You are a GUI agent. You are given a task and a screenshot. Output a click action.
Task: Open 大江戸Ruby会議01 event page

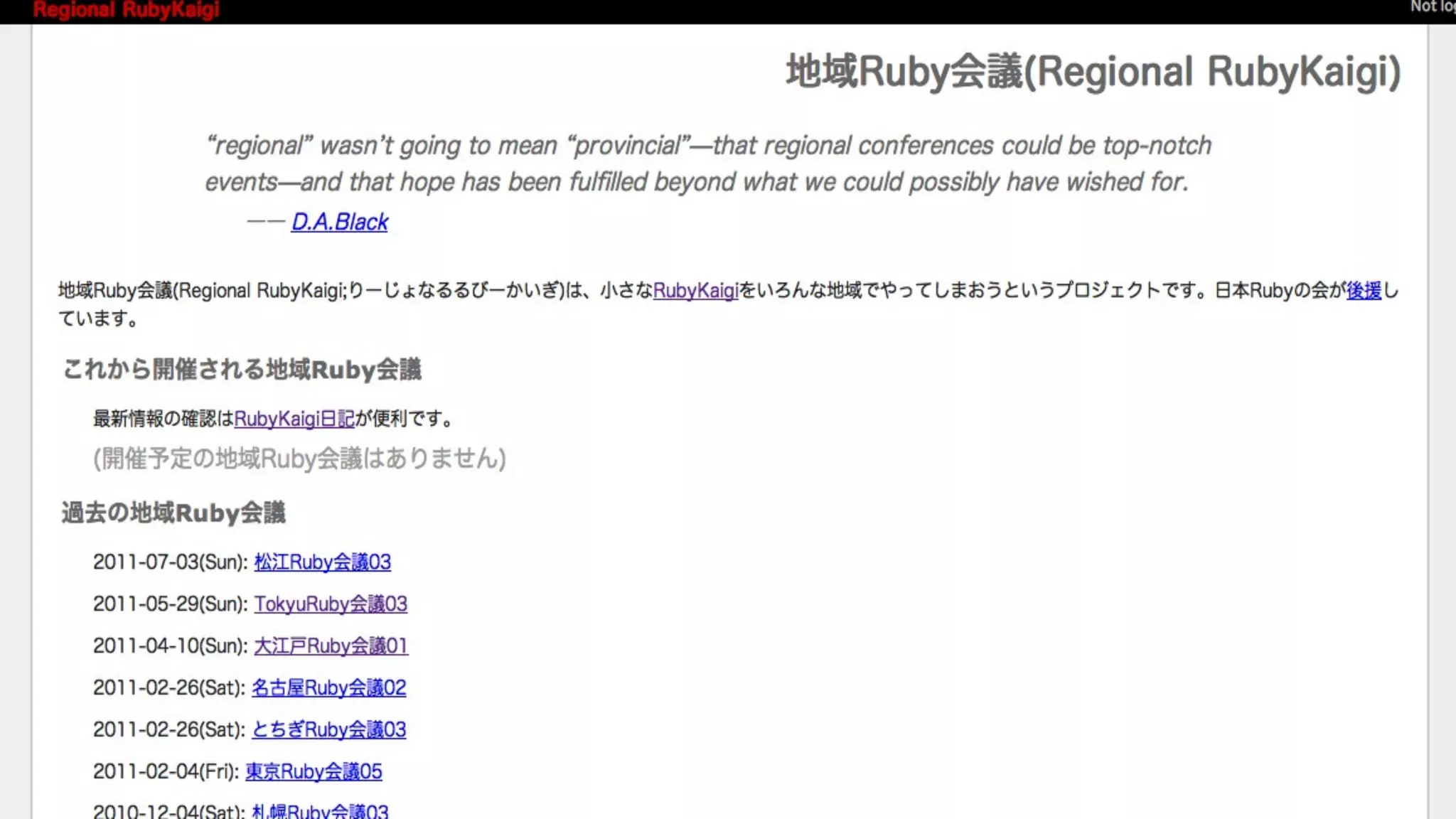[x=331, y=646]
